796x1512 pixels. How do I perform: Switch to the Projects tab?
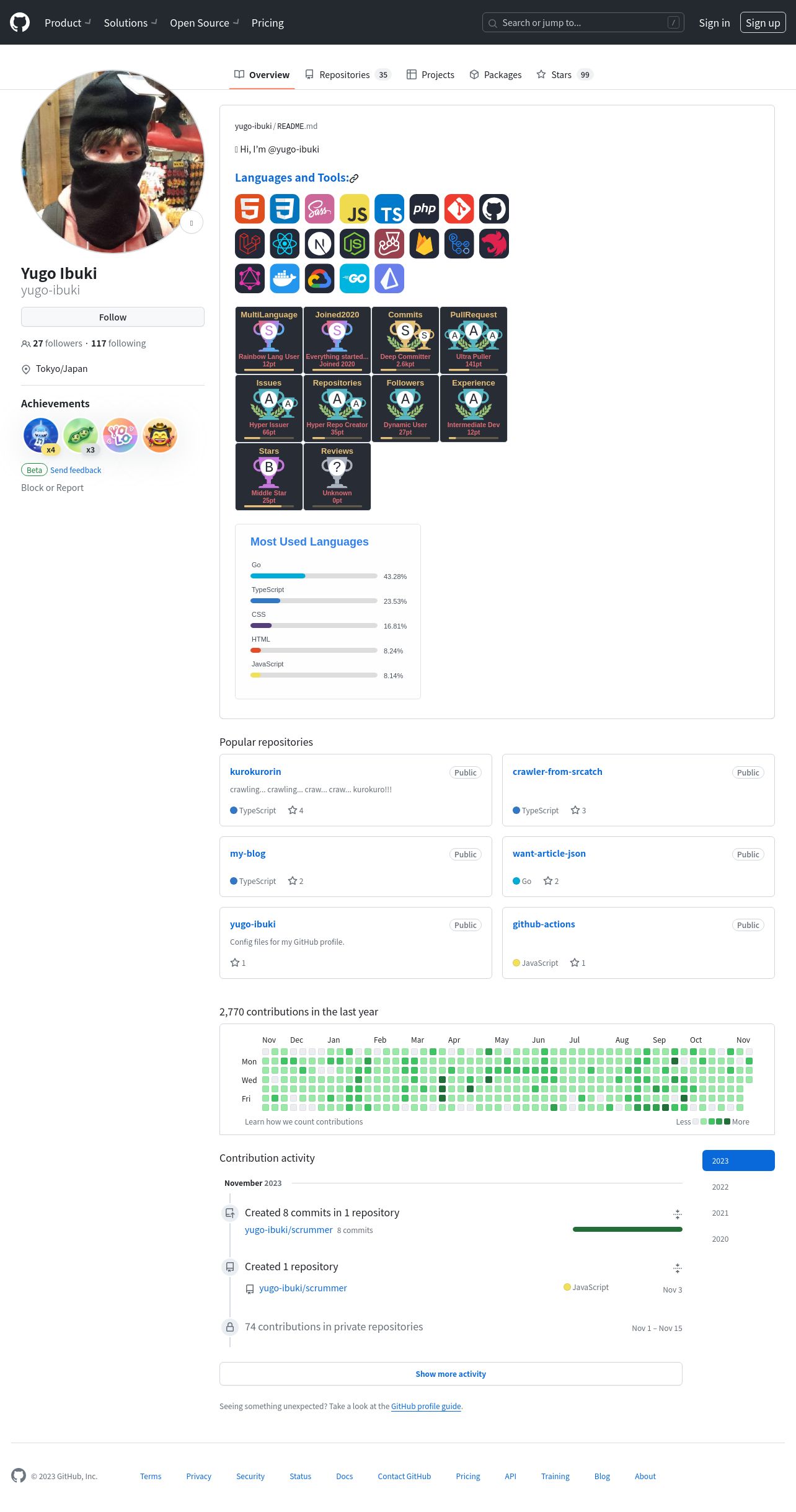(430, 75)
